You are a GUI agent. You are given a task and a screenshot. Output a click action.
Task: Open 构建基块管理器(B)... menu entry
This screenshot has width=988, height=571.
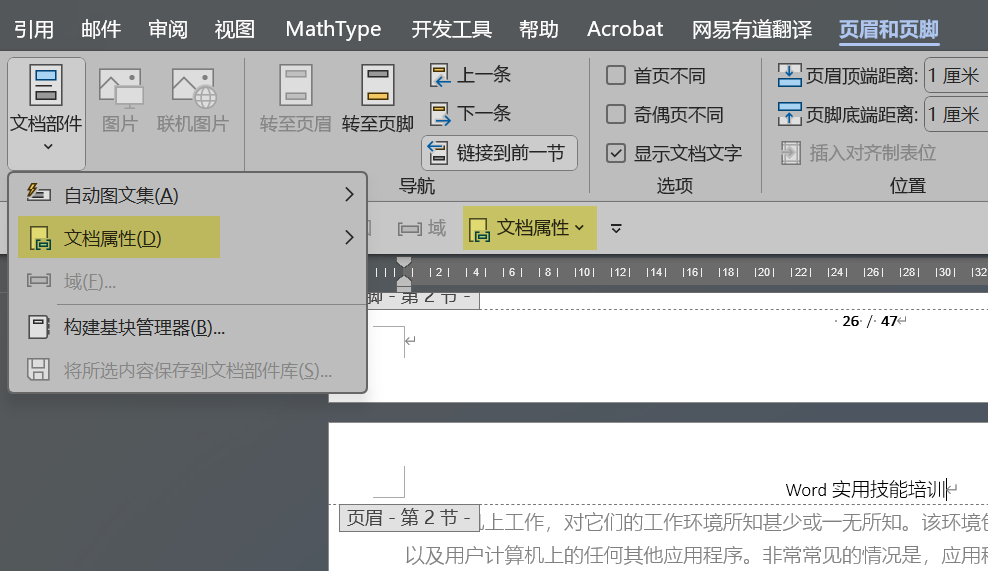(188, 328)
